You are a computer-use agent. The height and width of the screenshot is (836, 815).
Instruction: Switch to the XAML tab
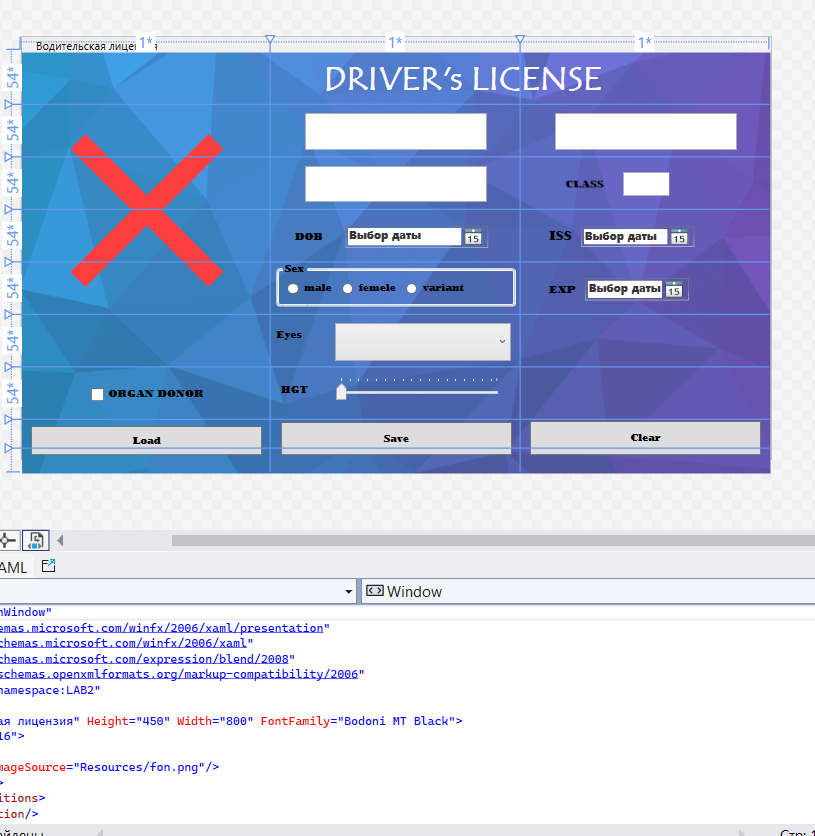point(14,567)
